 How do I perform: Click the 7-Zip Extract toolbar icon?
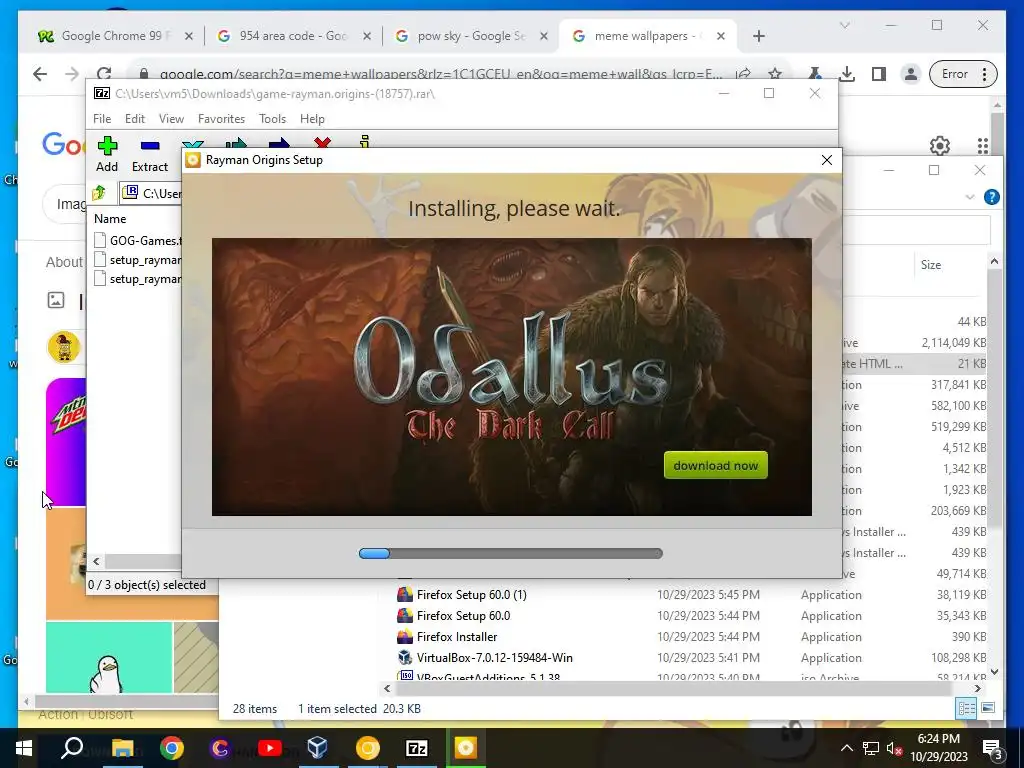(150, 154)
